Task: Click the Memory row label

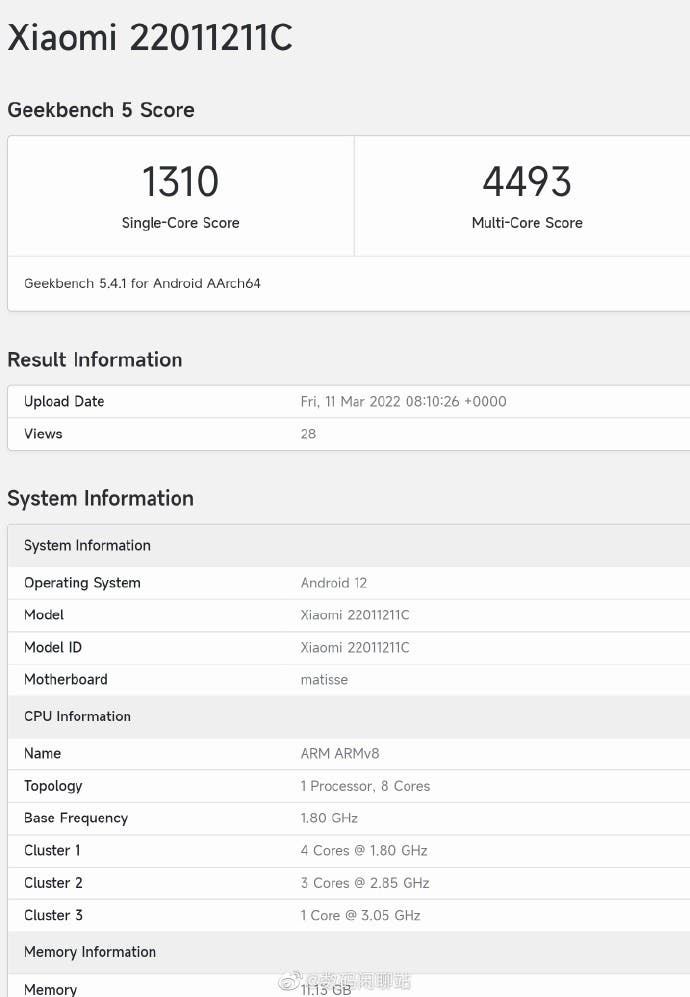Action: tap(50, 989)
